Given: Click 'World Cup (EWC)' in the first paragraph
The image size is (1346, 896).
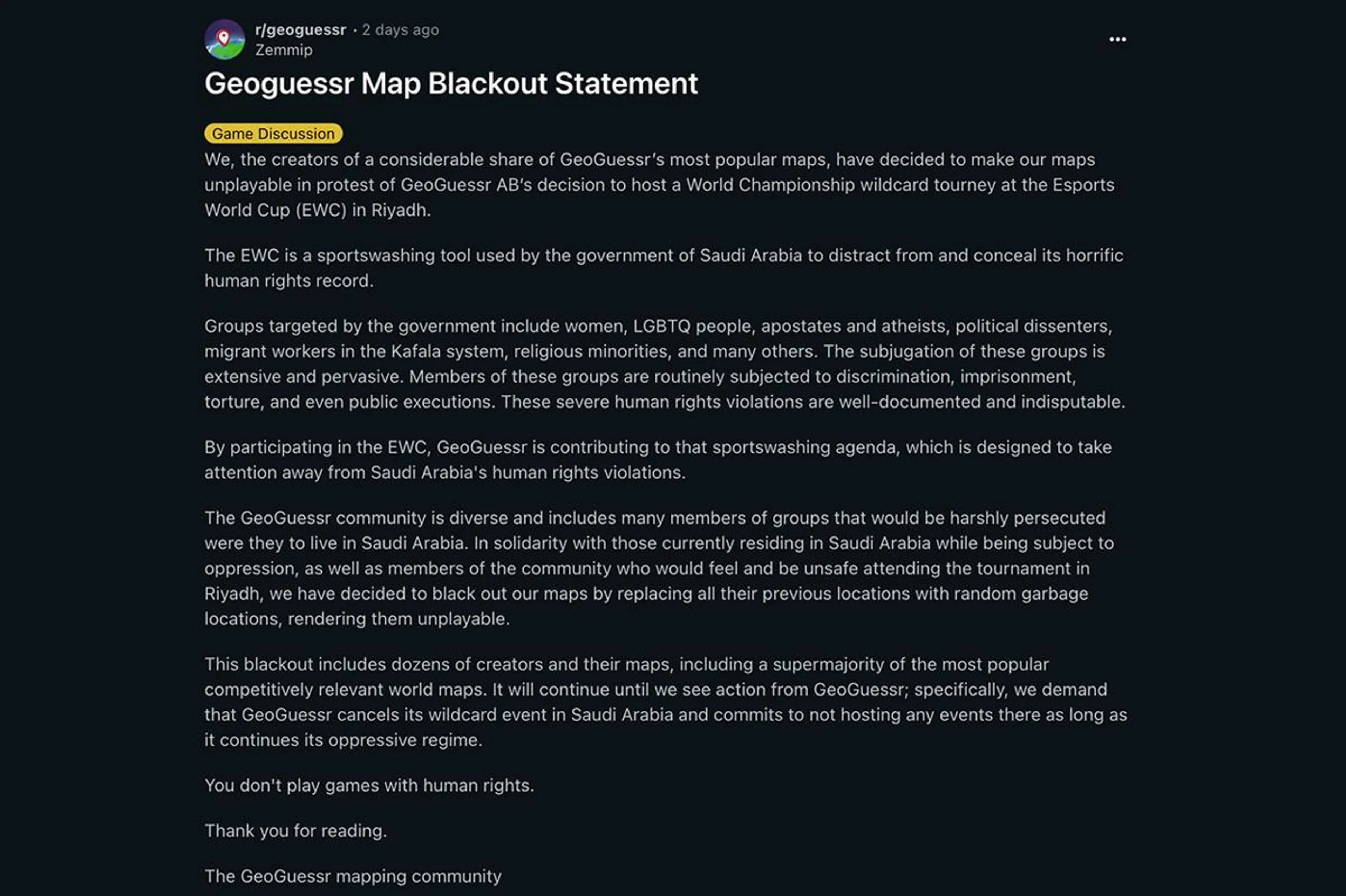Looking at the screenshot, I should click(276, 210).
